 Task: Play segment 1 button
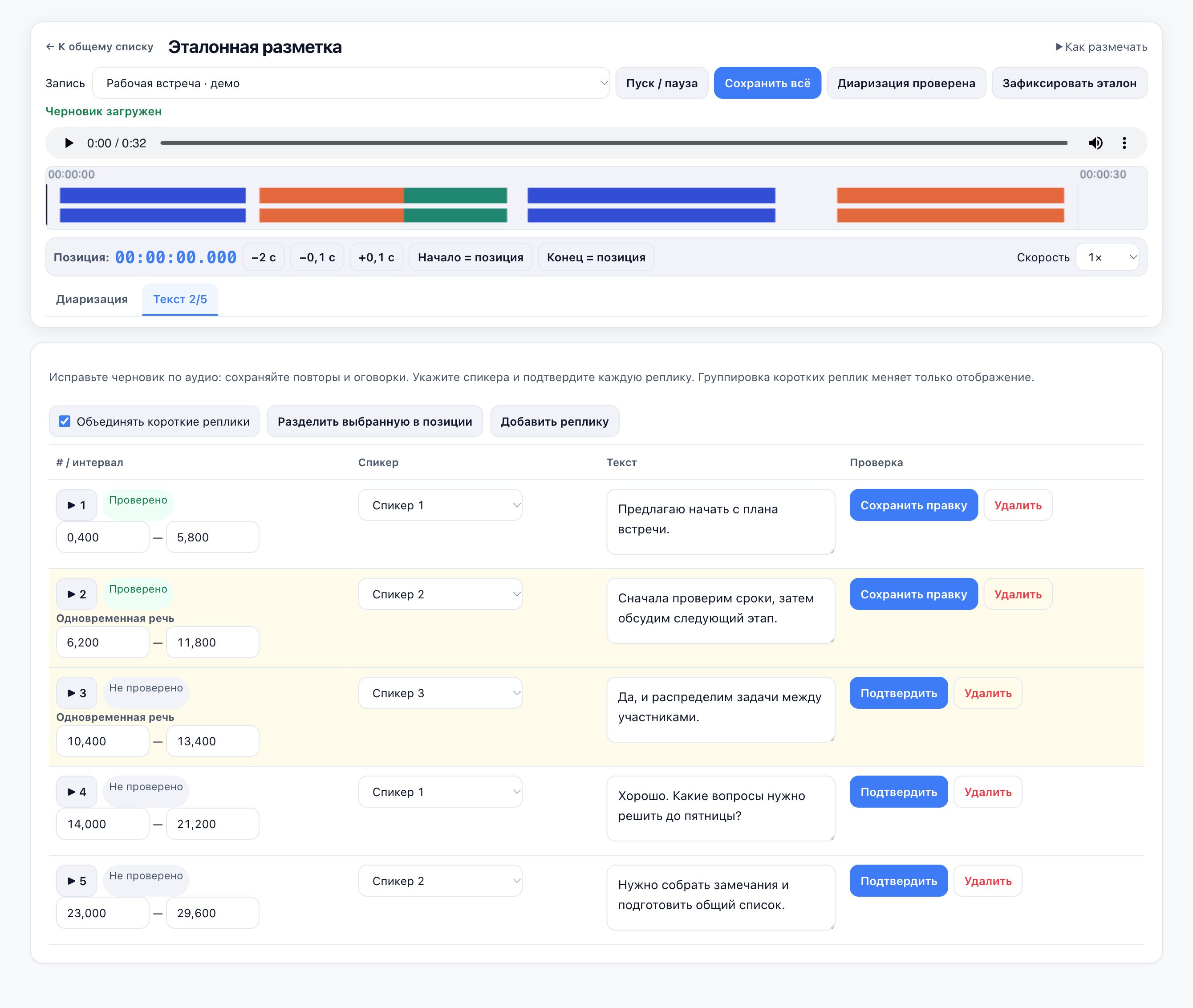[x=77, y=505]
